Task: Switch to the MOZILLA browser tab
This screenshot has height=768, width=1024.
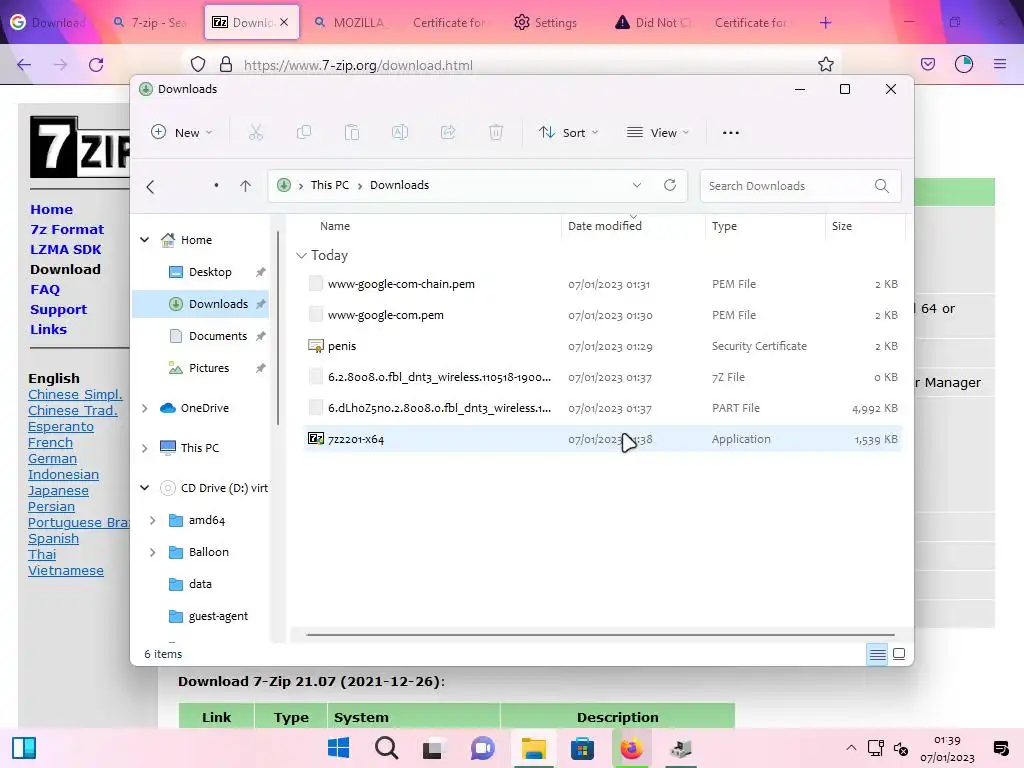Action: (350, 22)
